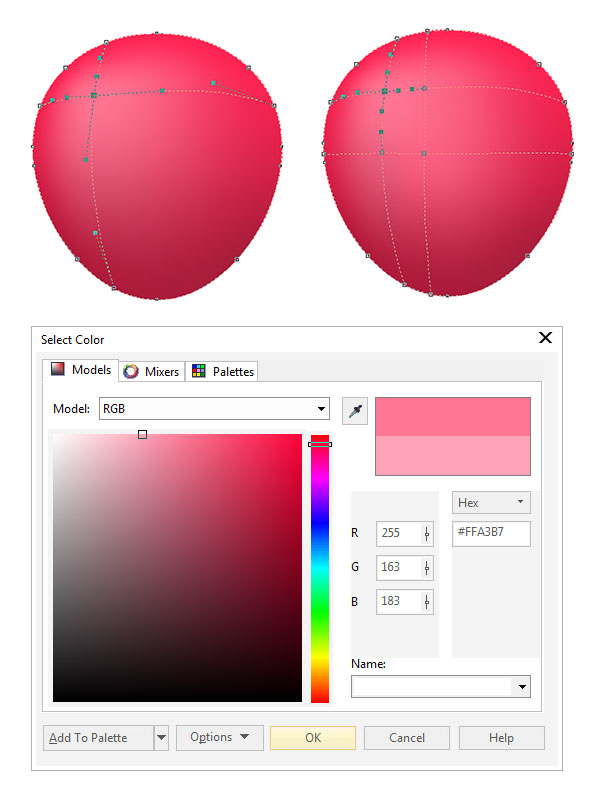This screenshot has height=794, width=600.
Task: Open Help for color selection
Action: (x=501, y=738)
